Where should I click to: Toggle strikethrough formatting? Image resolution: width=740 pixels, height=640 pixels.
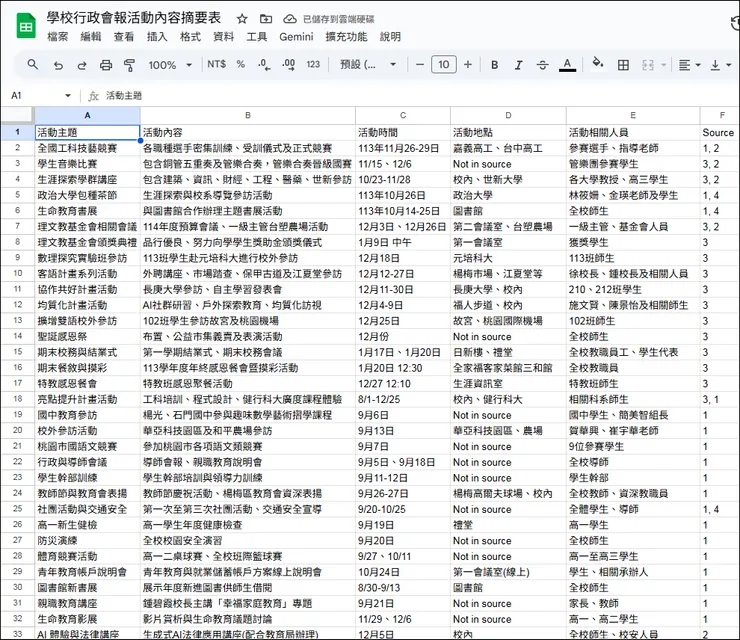(543, 65)
